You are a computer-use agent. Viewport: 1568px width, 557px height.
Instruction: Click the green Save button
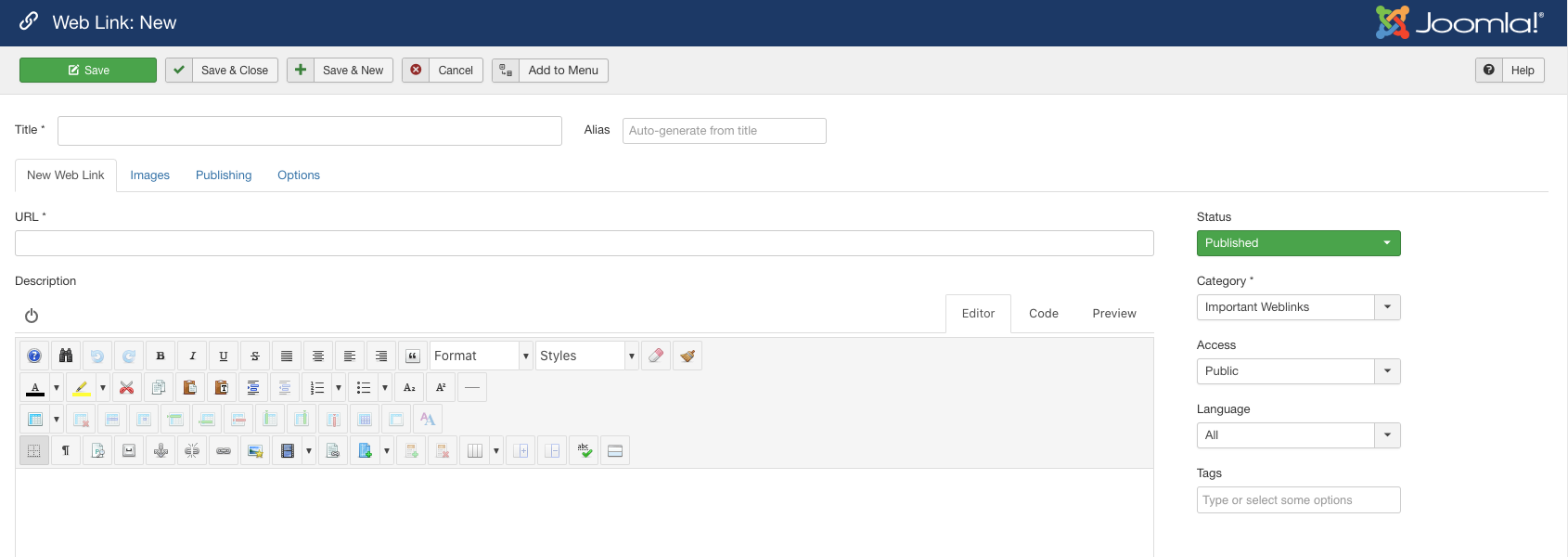(88, 71)
